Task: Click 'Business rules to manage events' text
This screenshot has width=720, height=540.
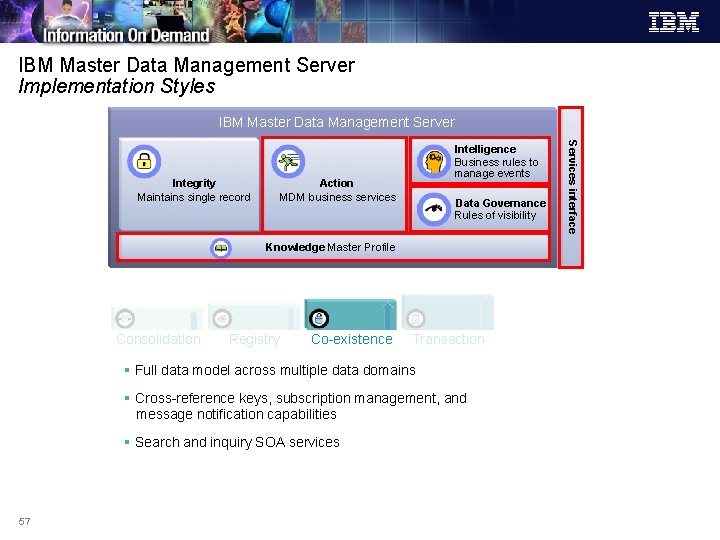Action: [496, 168]
